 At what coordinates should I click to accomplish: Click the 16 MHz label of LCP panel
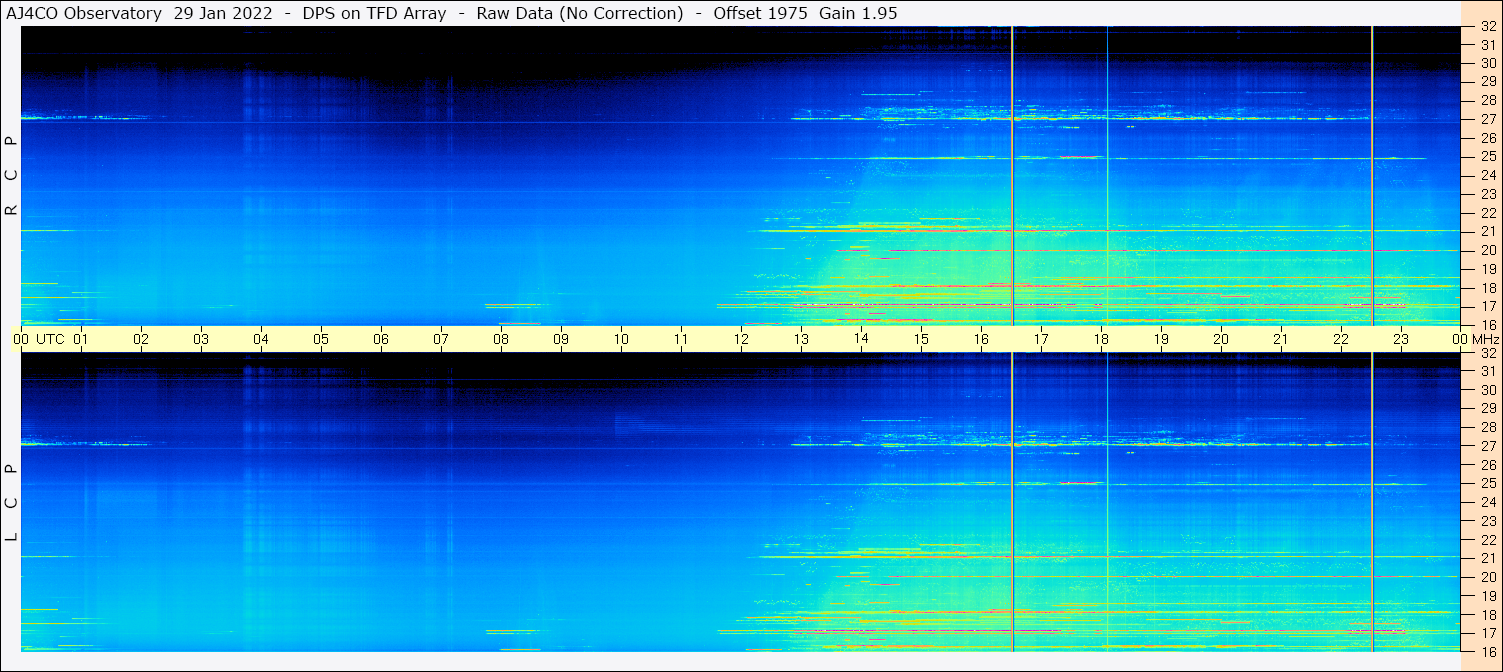(x=1488, y=651)
